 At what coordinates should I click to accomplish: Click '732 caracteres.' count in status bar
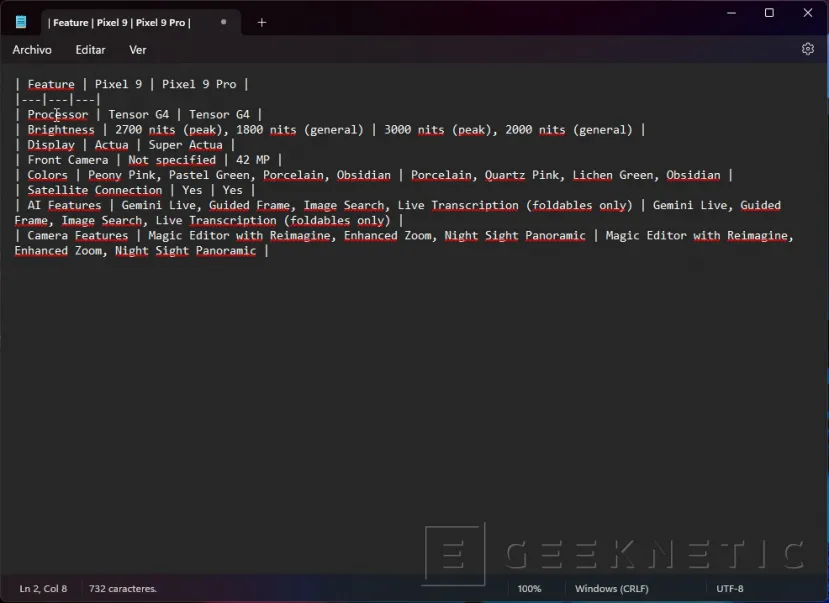coord(123,588)
